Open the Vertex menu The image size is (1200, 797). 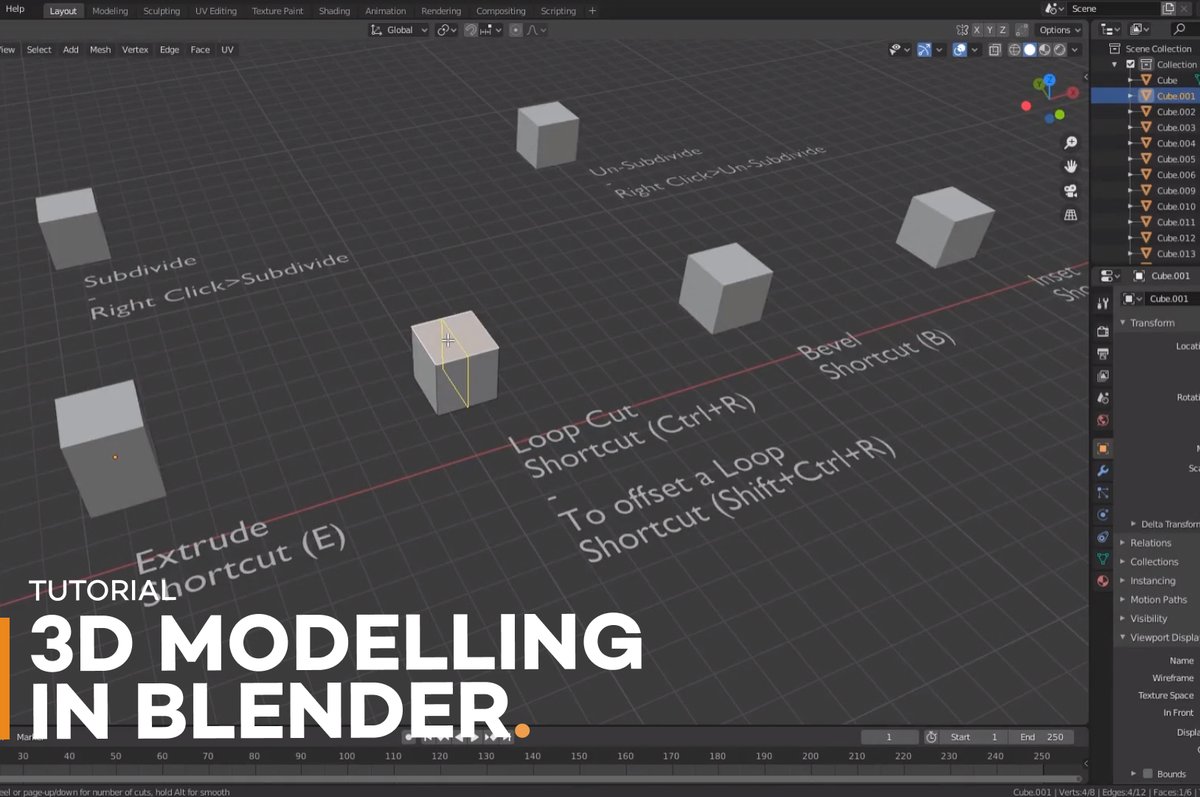135,50
